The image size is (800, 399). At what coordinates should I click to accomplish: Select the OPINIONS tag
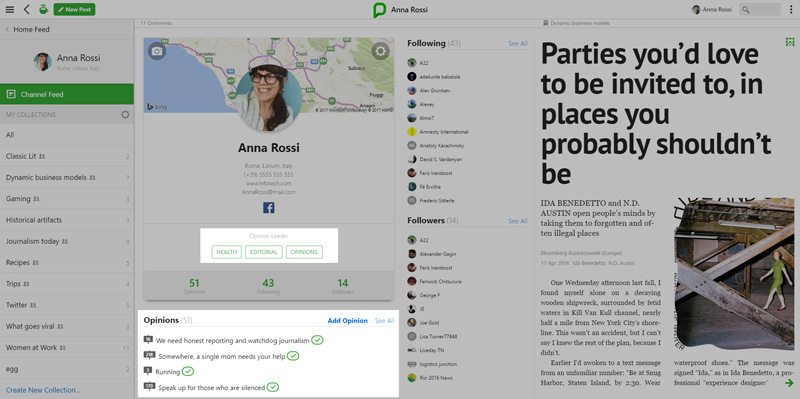tap(304, 252)
